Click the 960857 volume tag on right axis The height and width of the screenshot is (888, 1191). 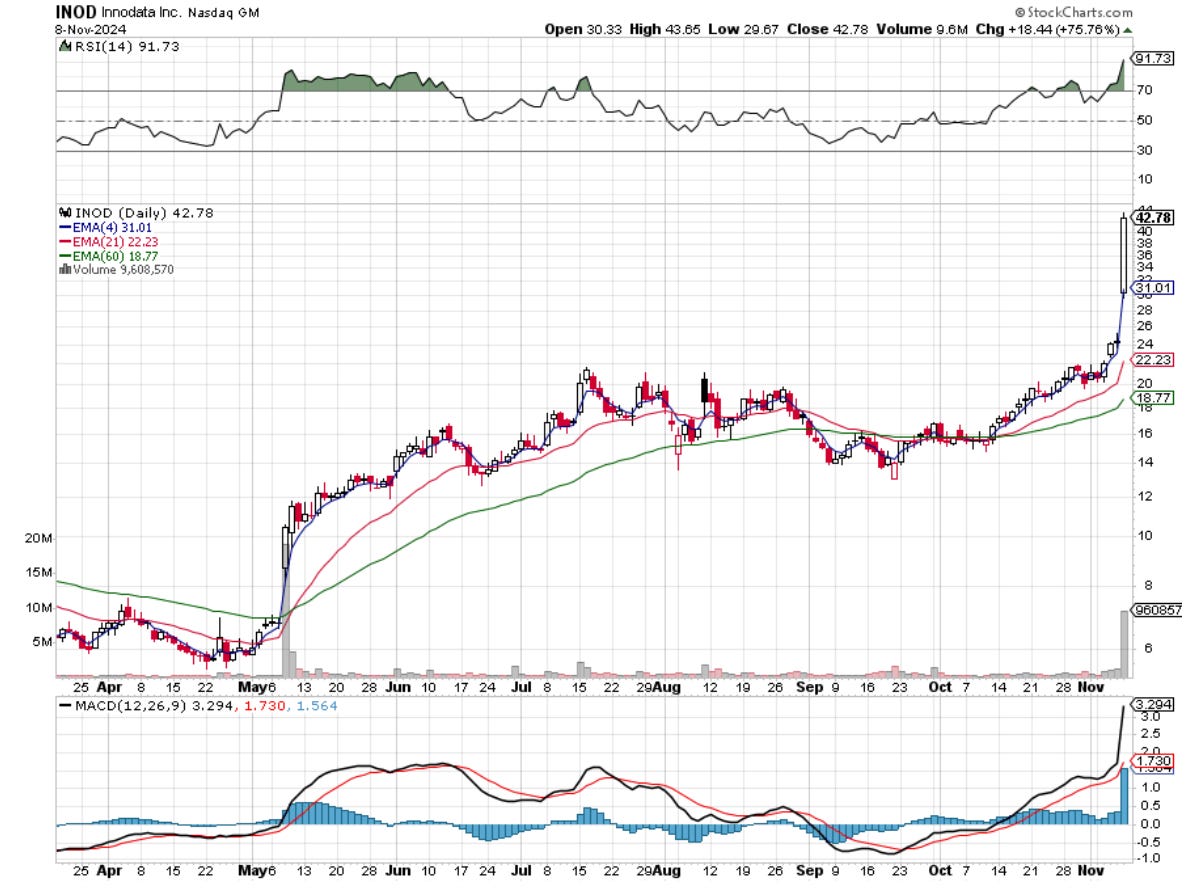[x=1158, y=610]
